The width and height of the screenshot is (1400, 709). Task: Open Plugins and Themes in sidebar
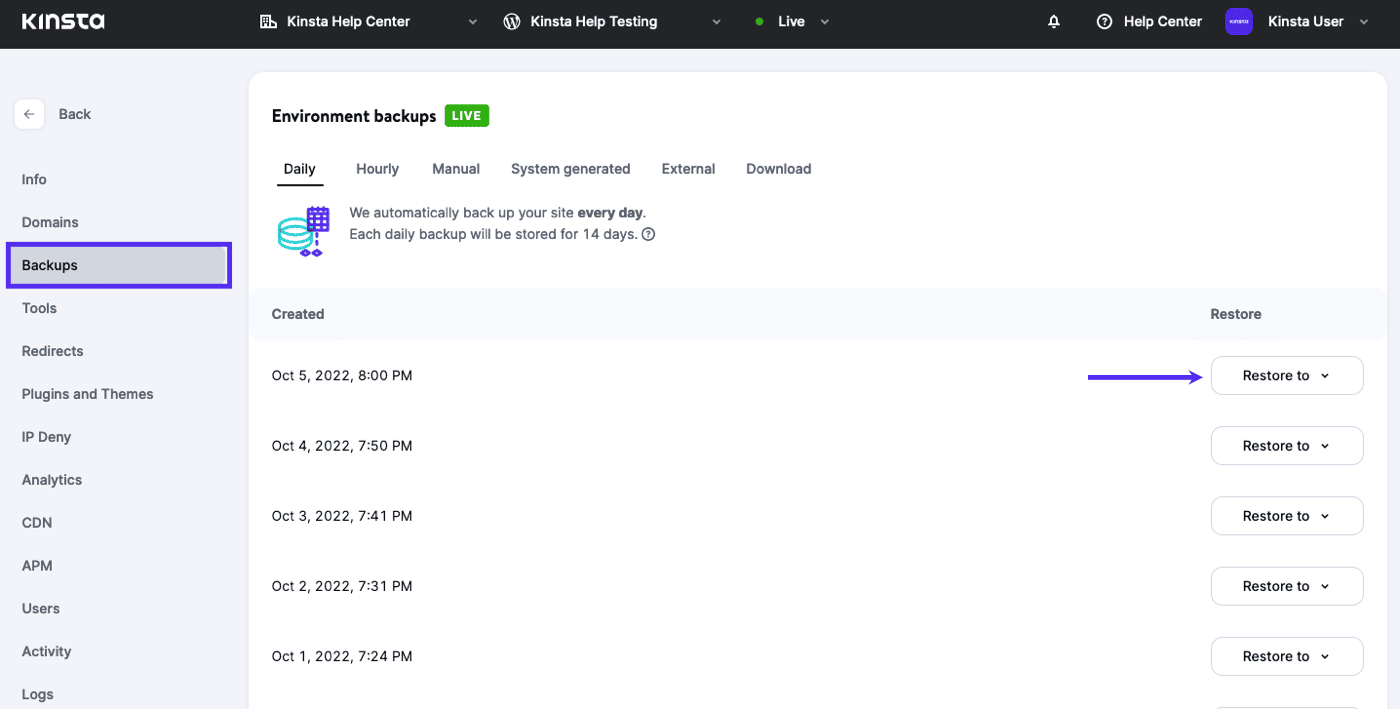coord(88,394)
